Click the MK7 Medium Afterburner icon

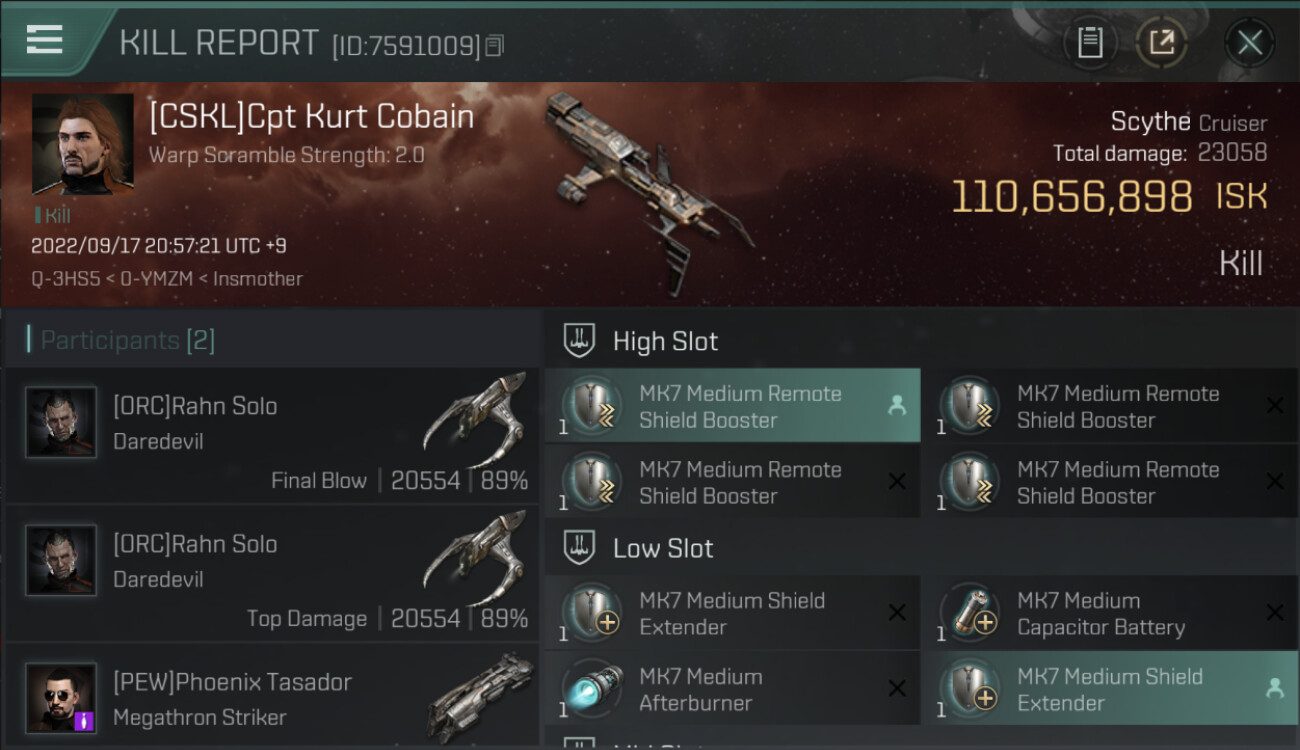point(590,689)
